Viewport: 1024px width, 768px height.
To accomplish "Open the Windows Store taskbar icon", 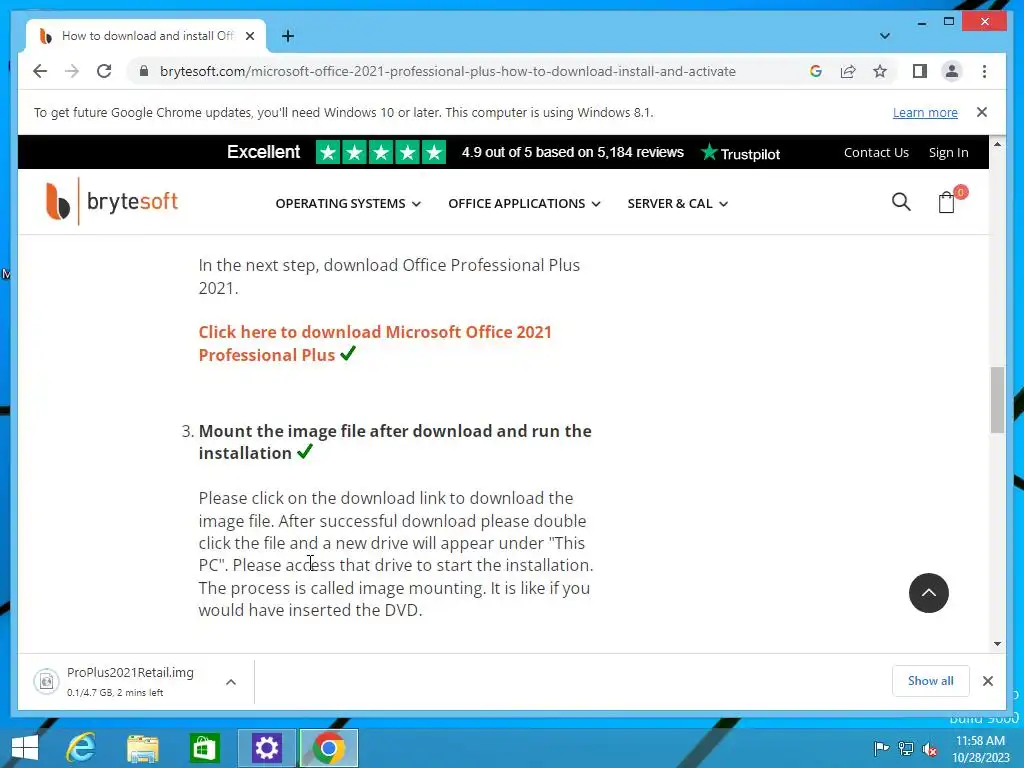I will [x=204, y=748].
